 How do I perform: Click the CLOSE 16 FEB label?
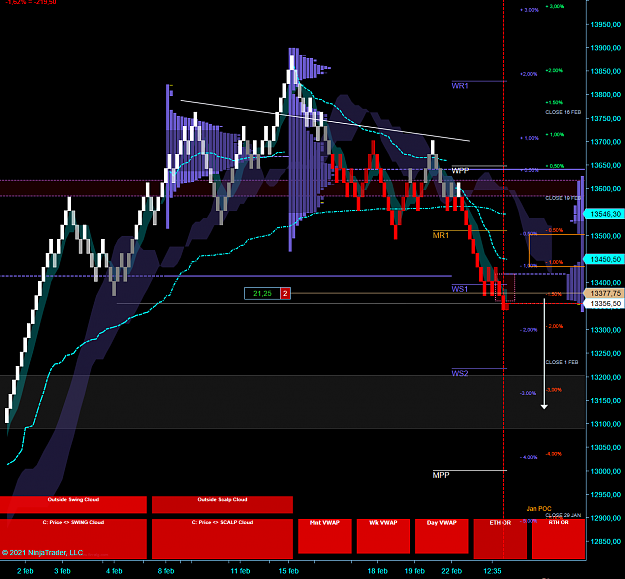tap(563, 112)
